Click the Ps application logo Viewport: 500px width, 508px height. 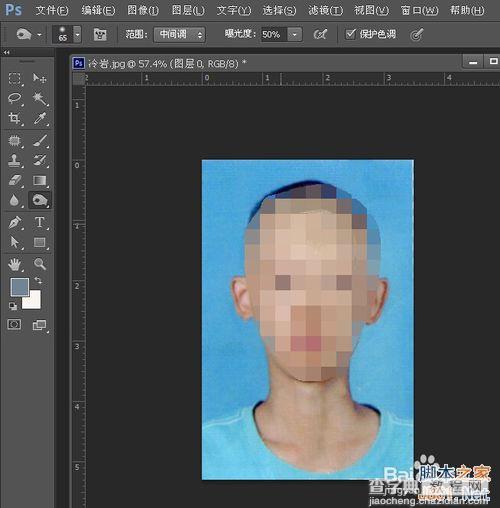[x=14, y=10]
